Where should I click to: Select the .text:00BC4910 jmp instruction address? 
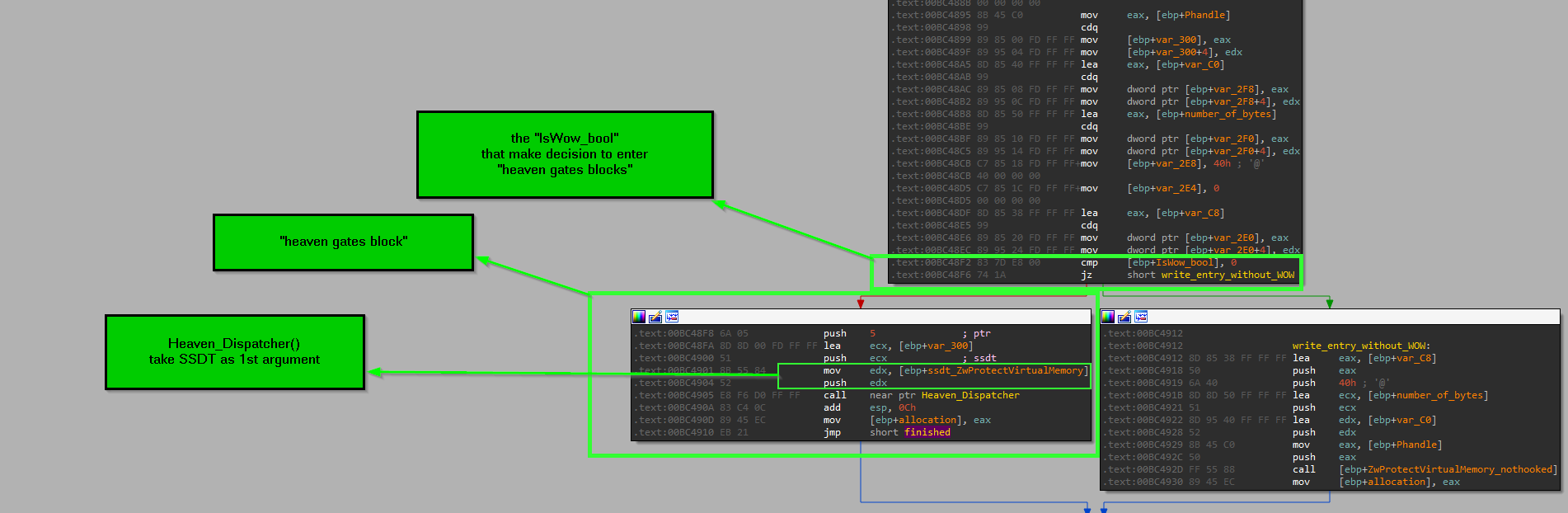(674, 432)
